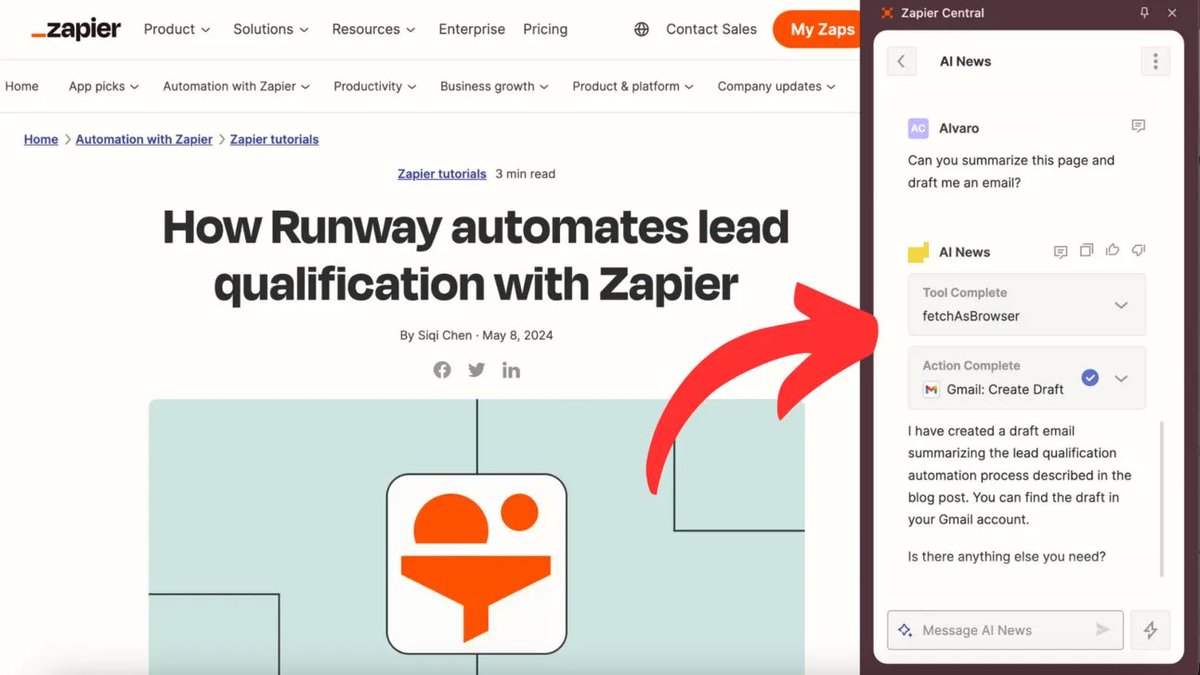Click Zapier tutorials breadcrumb link
Image resolution: width=1200 pixels, height=675 pixels.
(274, 139)
